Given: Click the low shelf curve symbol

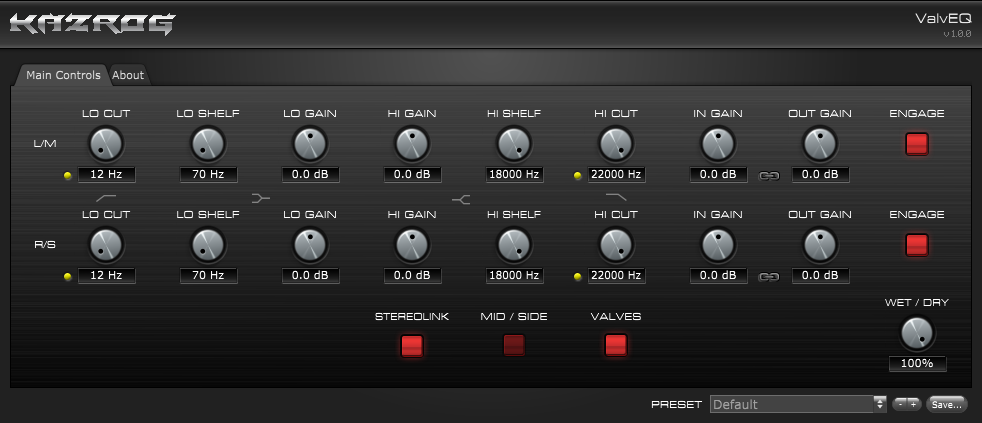Looking at the screenshot, I should click(261, 198).
